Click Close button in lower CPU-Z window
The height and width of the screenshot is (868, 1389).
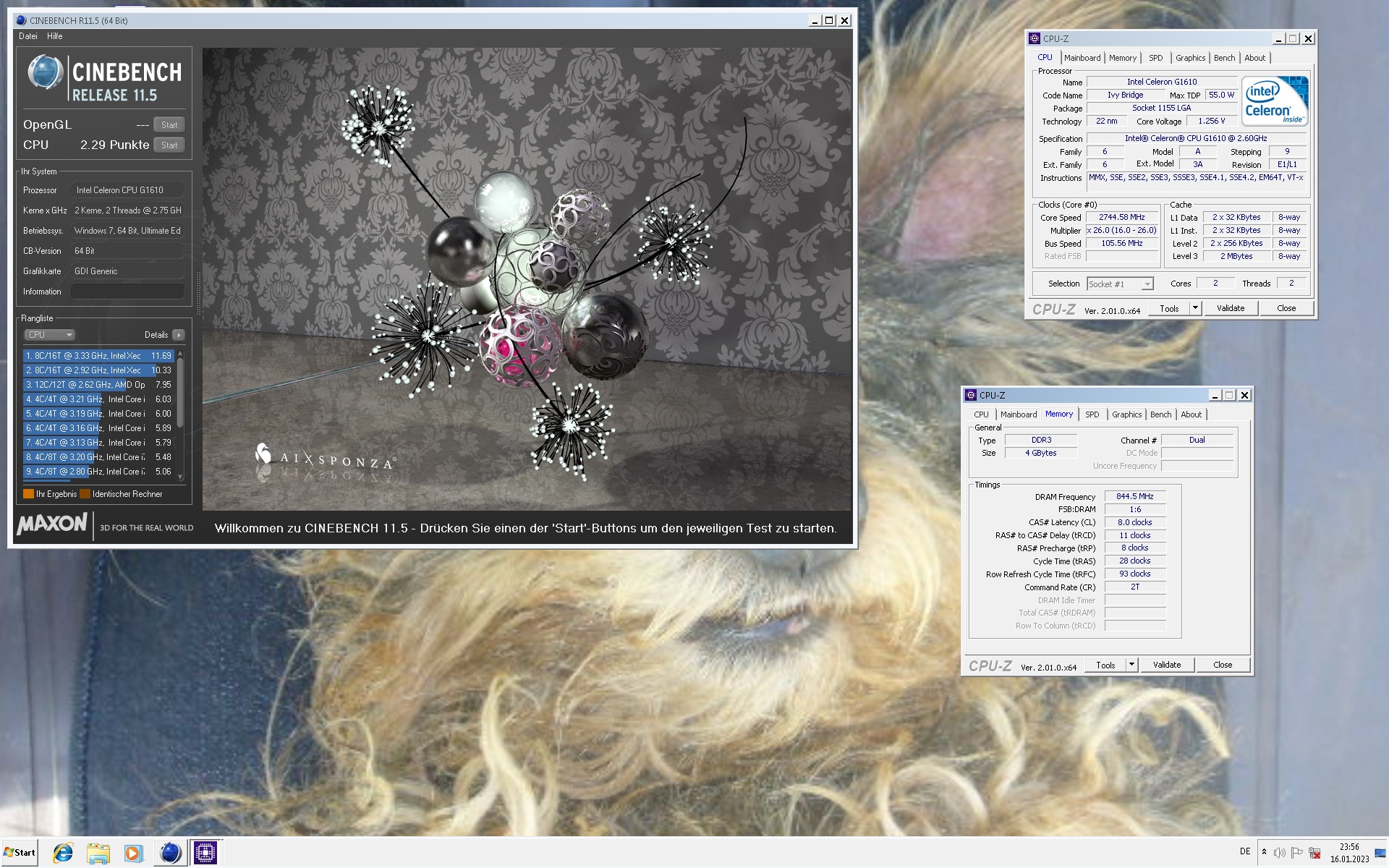pyautogui.click(x=1223, y=665)
